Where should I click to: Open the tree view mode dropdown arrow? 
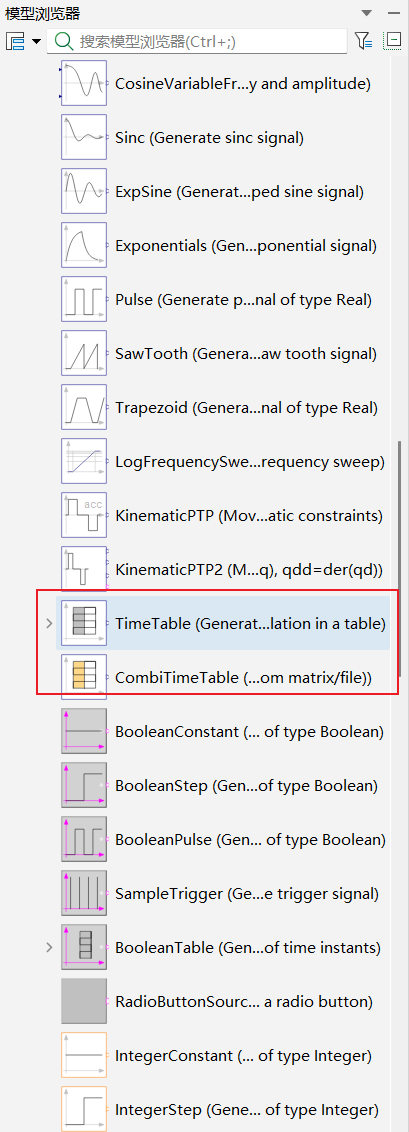coord(37,42)
